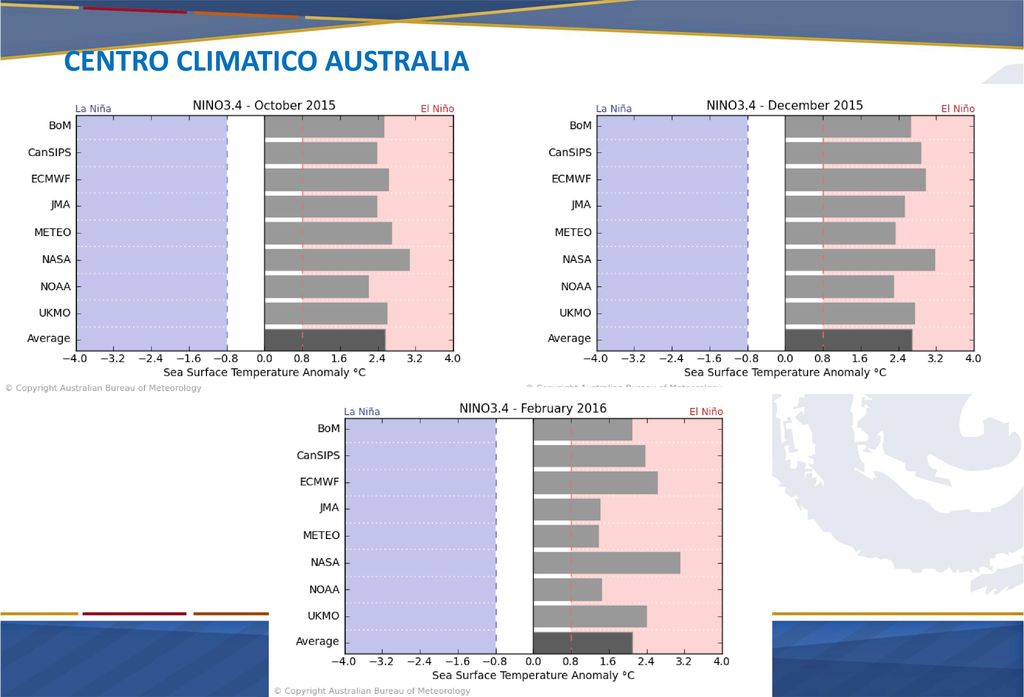Click the x-axis title under February 2016 chart
Viewport: 1024px width, 697px height.
tap(533, 675)
